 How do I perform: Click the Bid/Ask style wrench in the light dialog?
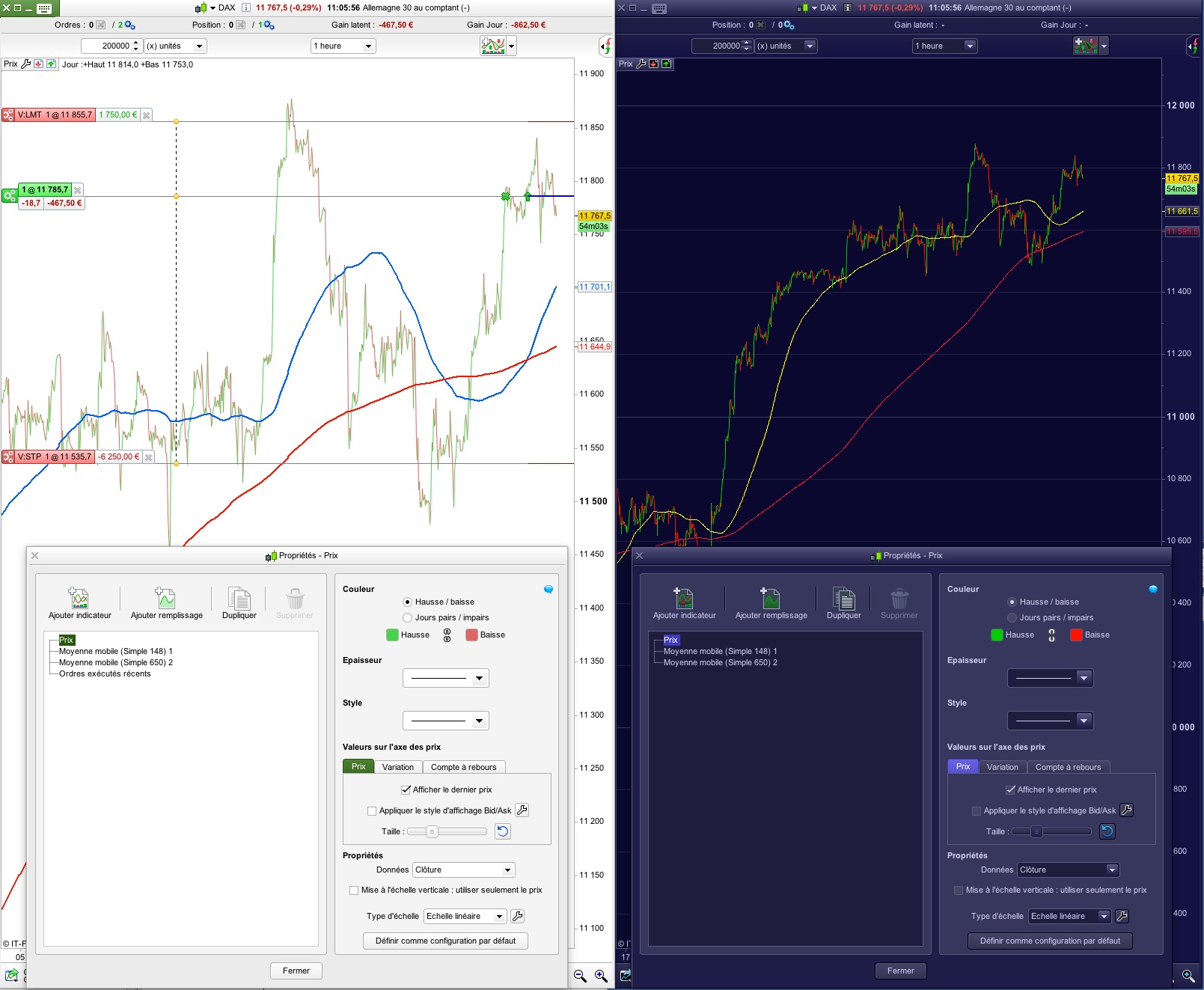522,810
